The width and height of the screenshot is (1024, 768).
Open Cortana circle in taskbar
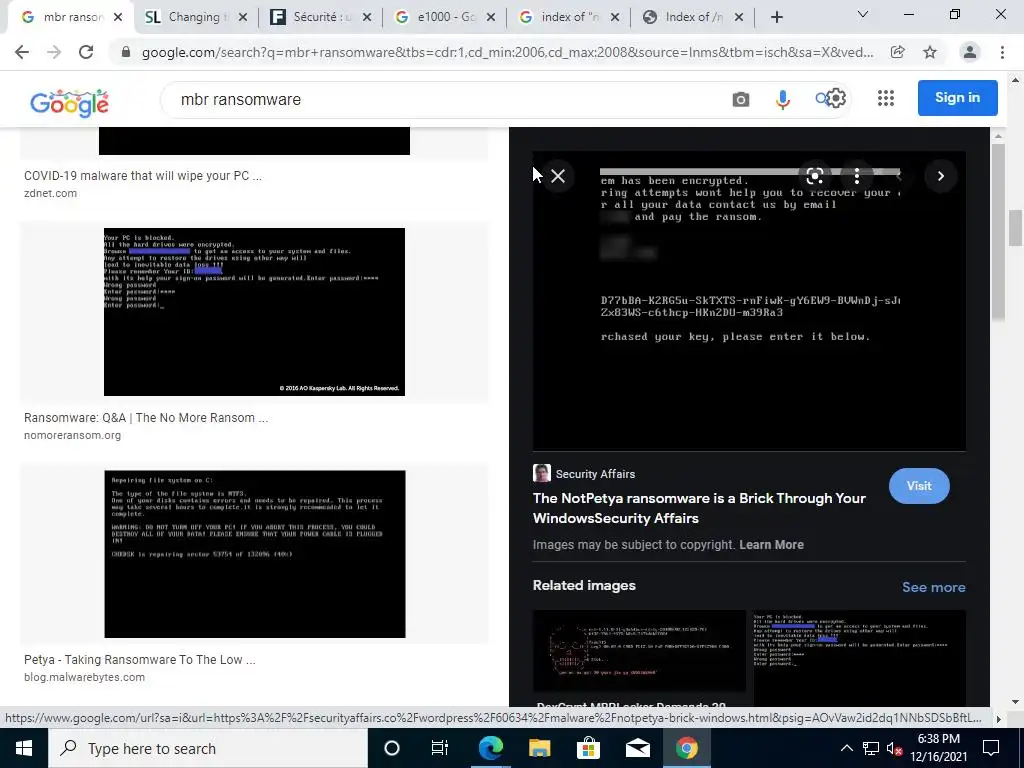pos(392,748)
